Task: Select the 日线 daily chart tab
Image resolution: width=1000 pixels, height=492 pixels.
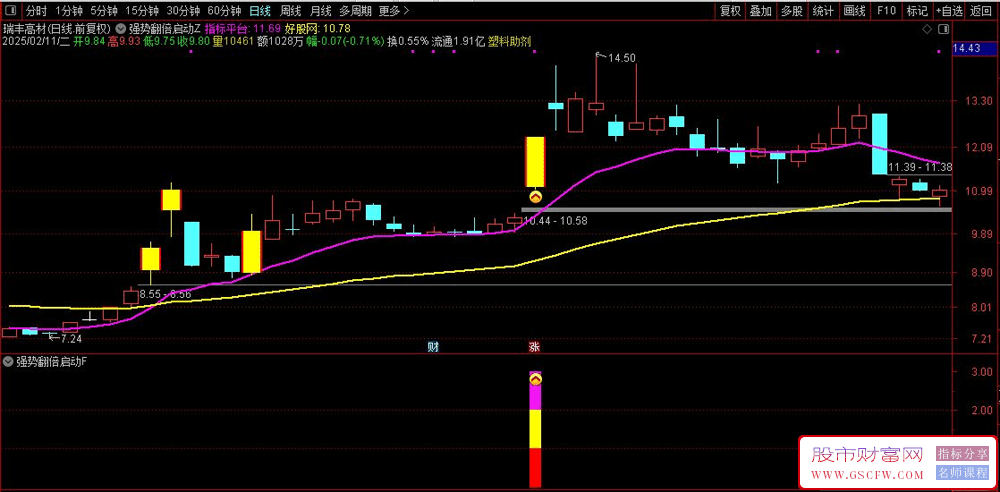Action: point(260,11)
